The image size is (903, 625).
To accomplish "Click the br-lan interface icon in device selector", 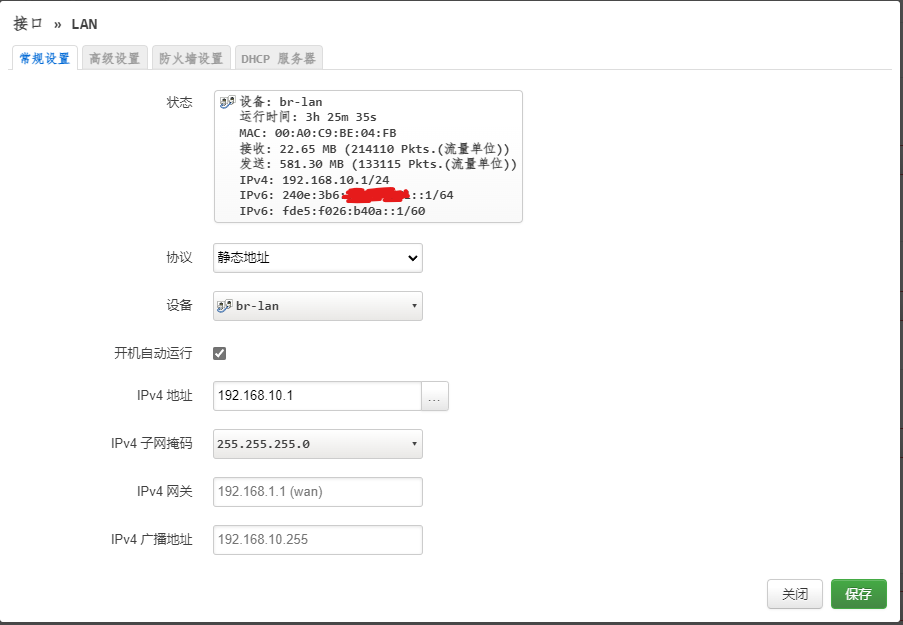I will coord(226,305).
